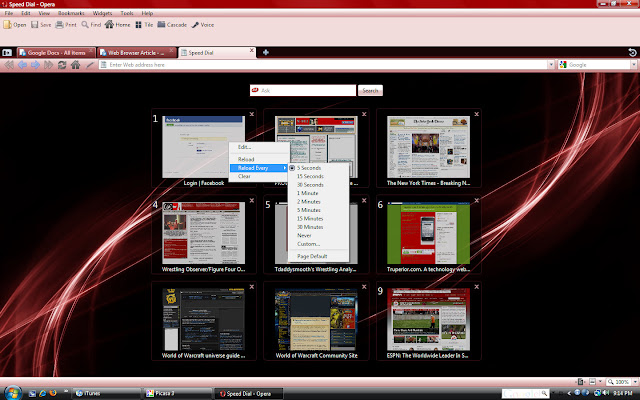
Task: Open the ESPN speed dial thumbnail
Action: coord(428,320)
